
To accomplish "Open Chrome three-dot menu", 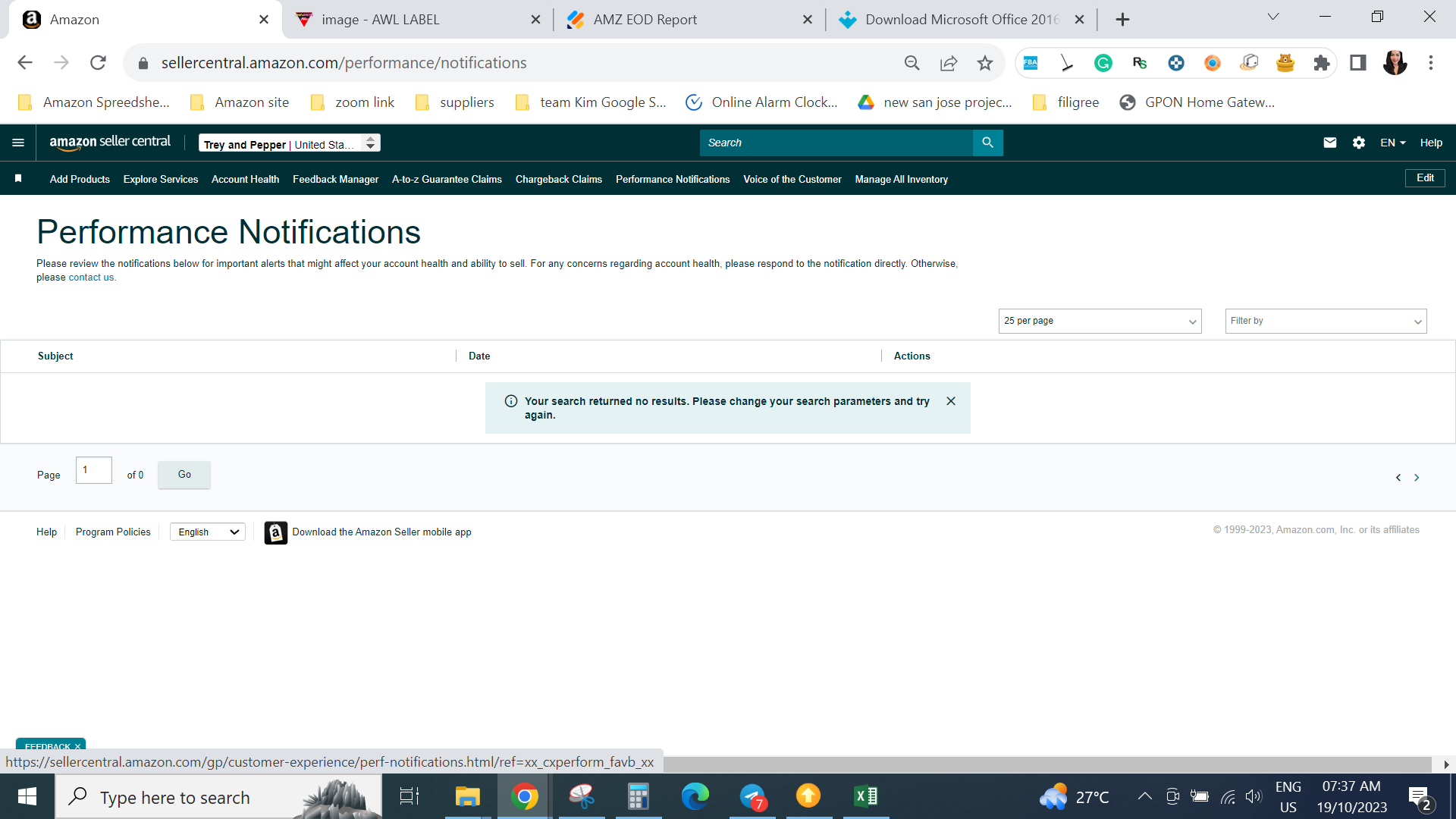I will pos(1431,63).
